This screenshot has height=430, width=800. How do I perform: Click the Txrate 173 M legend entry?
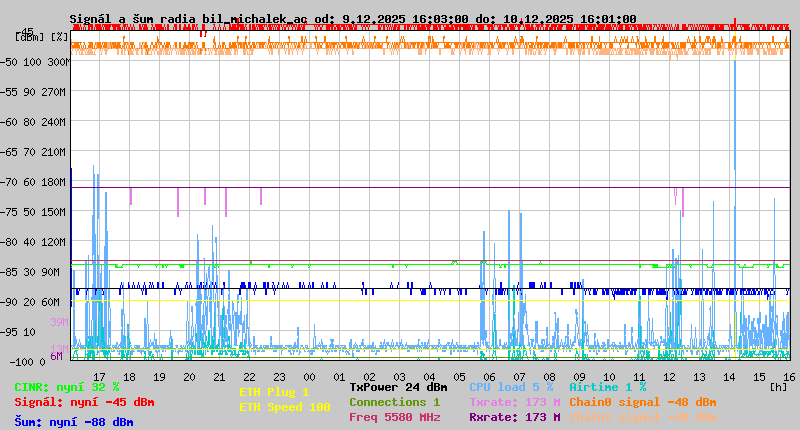click(x=514, y=402)
